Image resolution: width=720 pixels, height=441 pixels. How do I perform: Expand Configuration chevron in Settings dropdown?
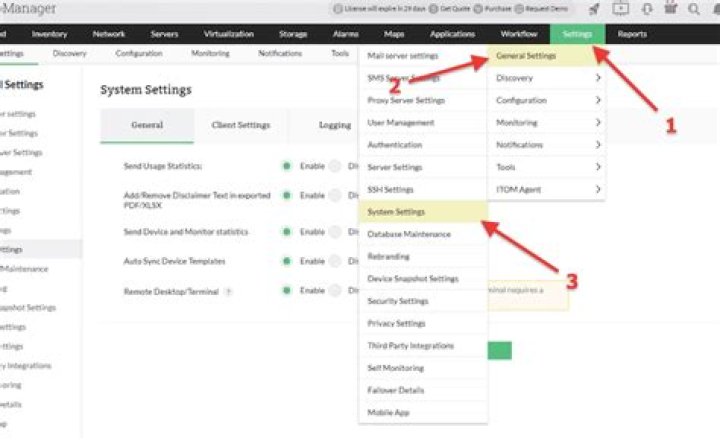coord(598,100)
